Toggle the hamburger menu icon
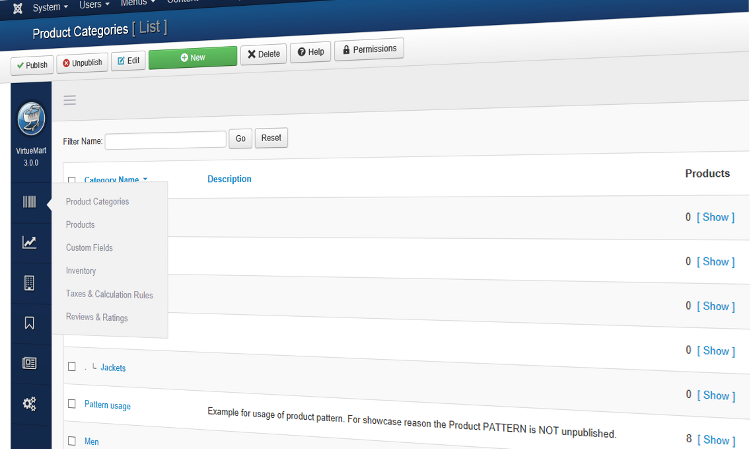This screenshot has height=449, width=750. [70, 100]
